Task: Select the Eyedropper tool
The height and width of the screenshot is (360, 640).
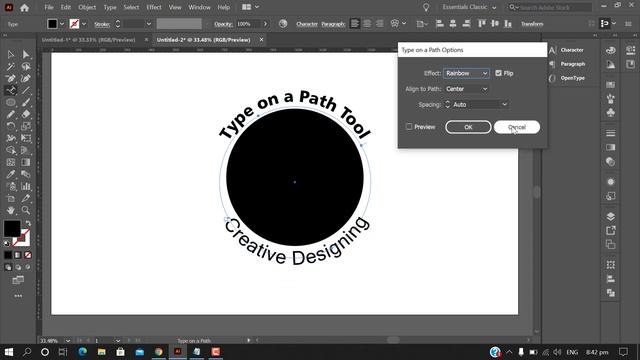Action: tap(11, 174)
